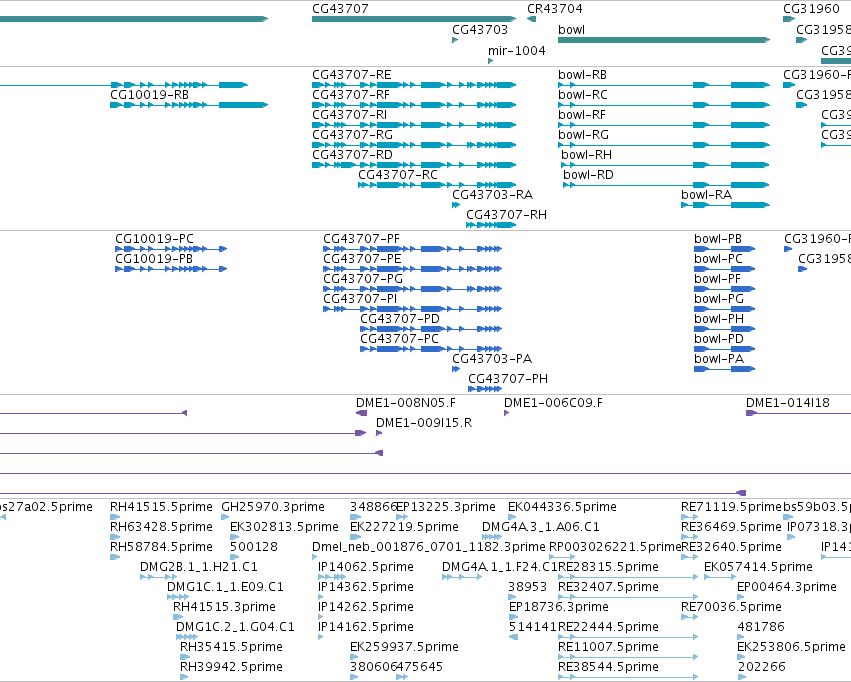Select the EP13225.3prime EST label
851x682 pixels.
[446, 507]
